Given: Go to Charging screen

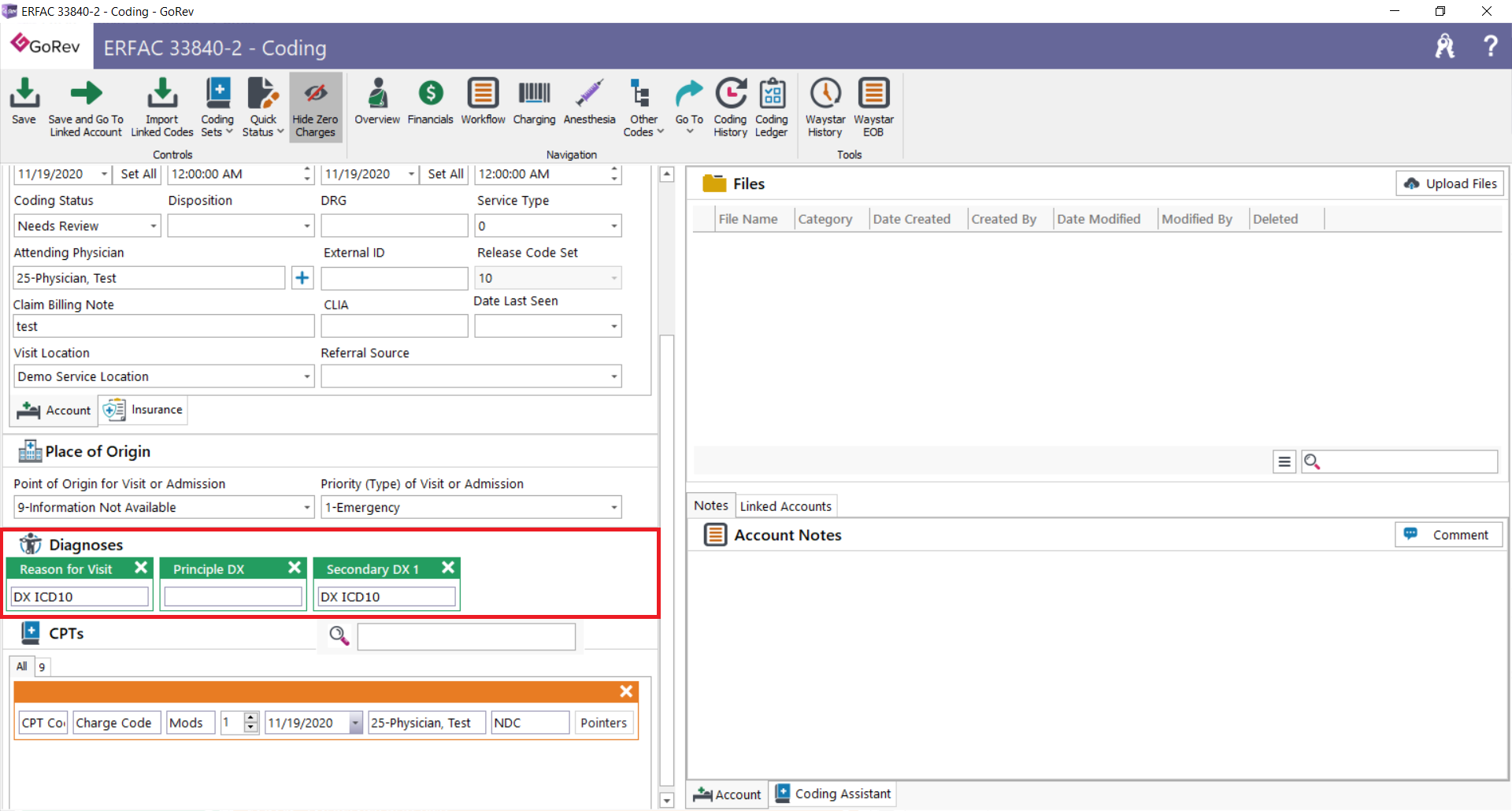Looking at the screenshot, I should 534,102.
